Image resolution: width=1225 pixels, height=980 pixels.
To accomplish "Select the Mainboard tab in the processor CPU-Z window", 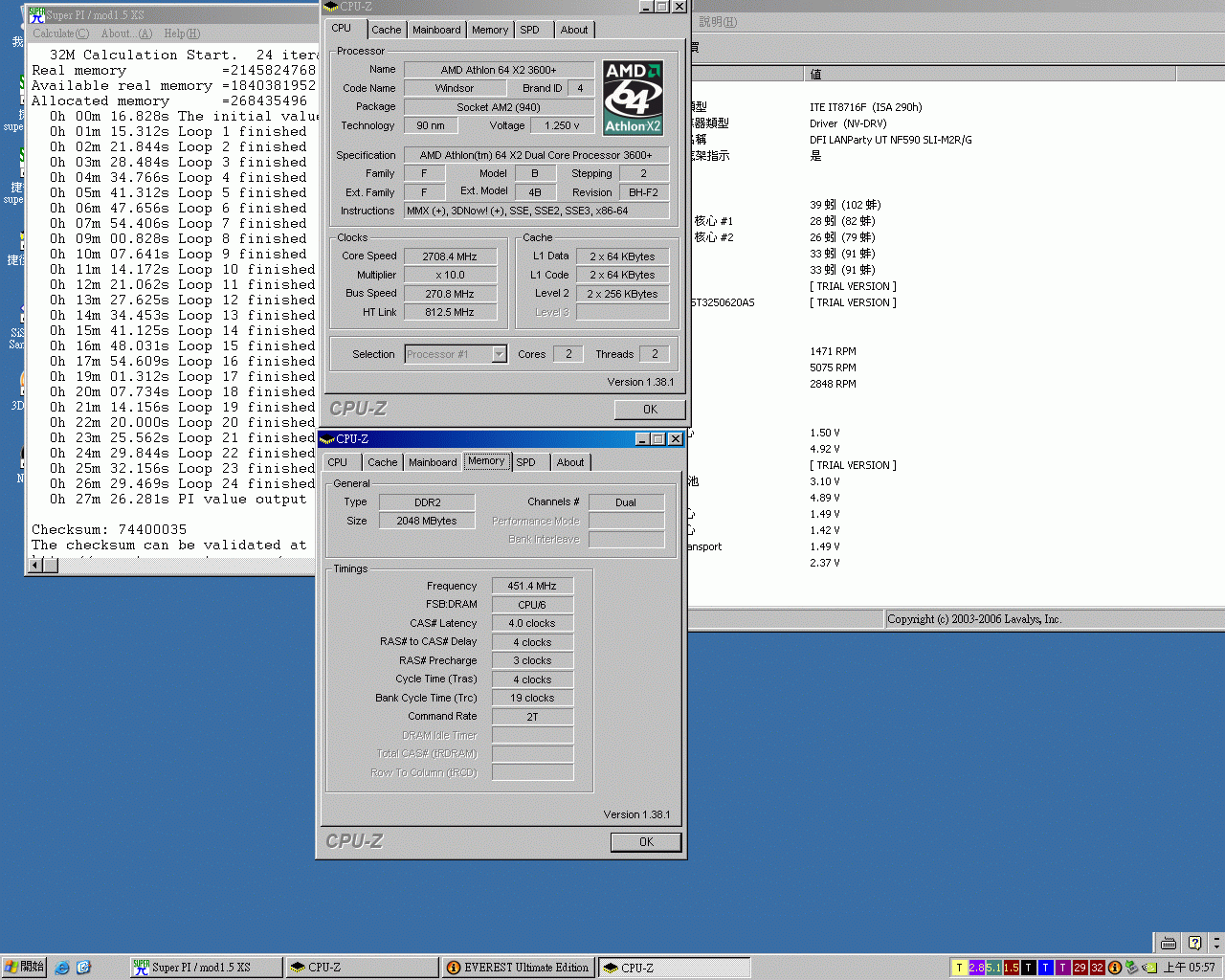I will [436, 30].
